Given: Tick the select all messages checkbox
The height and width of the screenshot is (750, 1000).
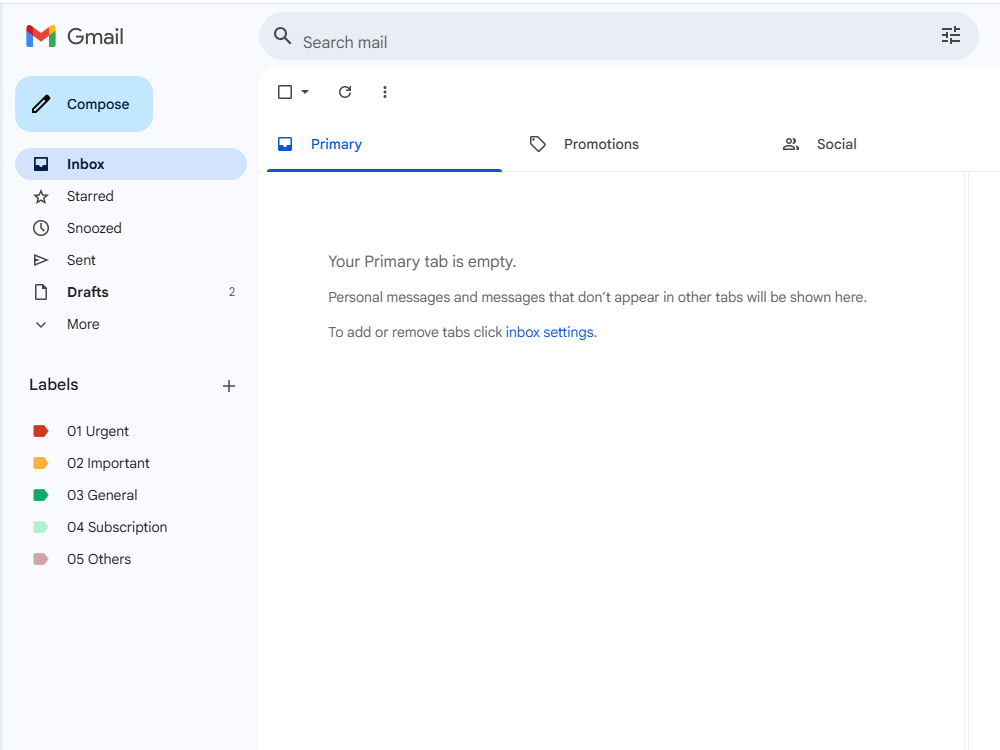Looking at the screenshot, I should coord(285,92).
